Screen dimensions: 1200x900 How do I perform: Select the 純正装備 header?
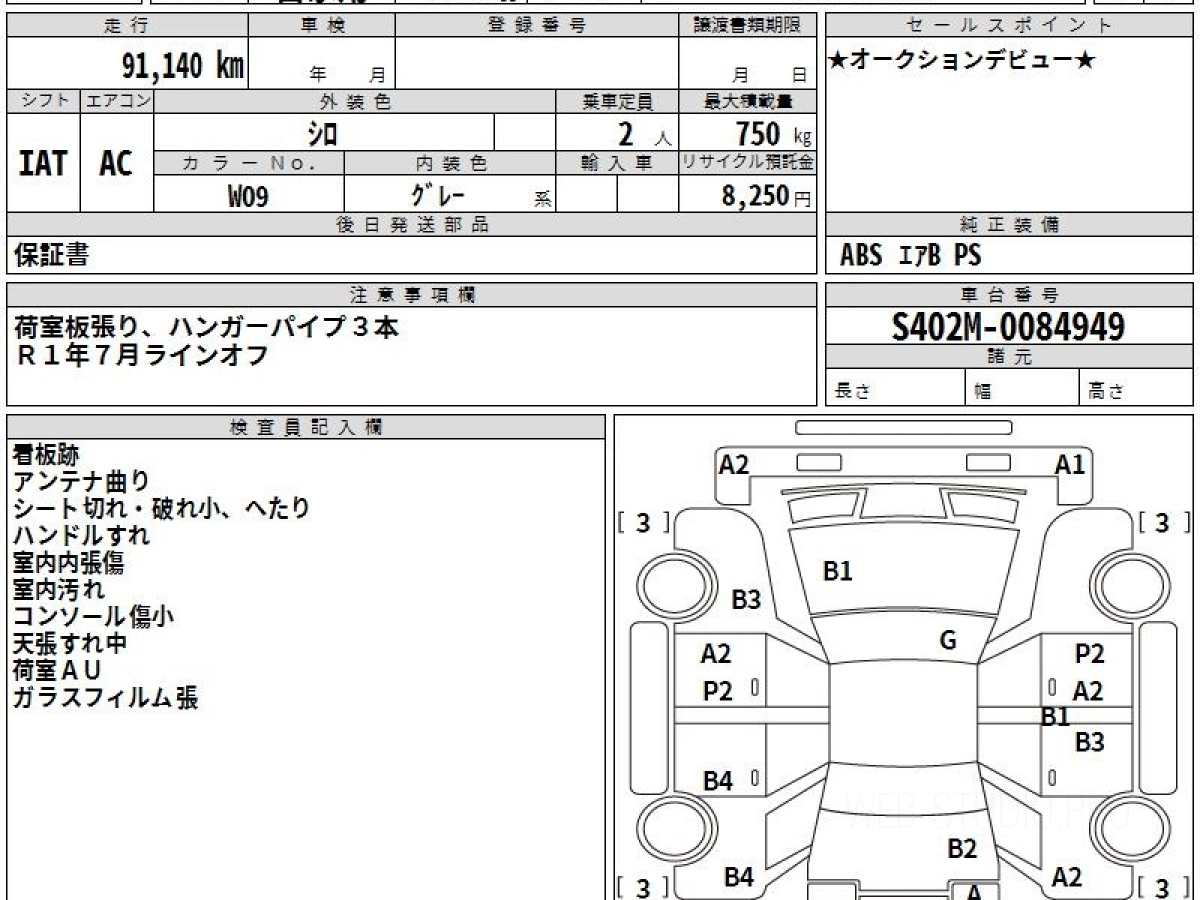[x=1009, y=225]
